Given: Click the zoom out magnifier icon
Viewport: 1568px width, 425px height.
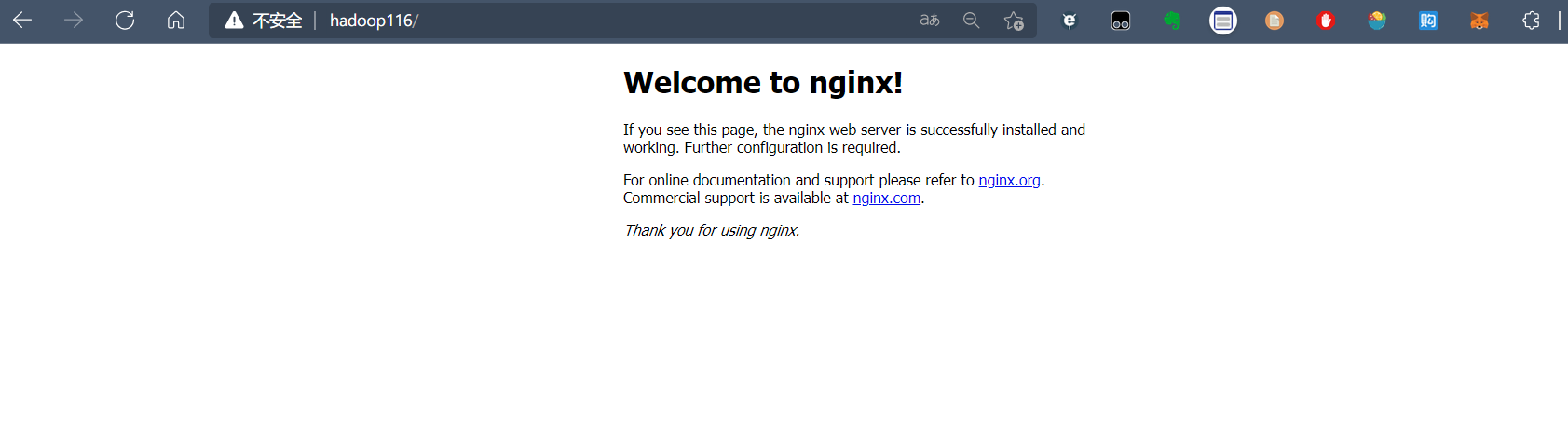Looking at the screenshot, I should click(972, 20).
